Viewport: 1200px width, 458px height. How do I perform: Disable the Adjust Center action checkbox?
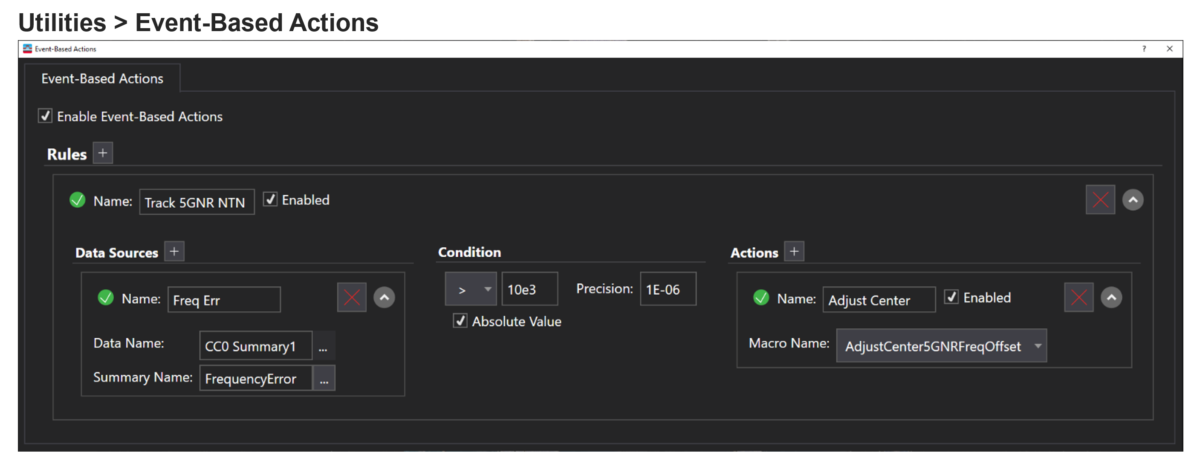951,297
